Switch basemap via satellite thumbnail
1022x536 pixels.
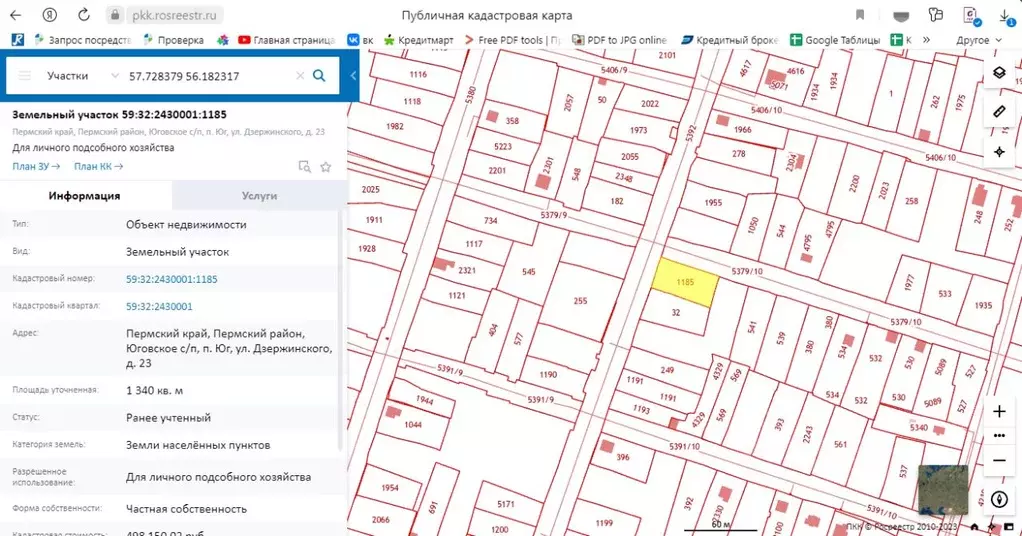(x=942, y=489)
